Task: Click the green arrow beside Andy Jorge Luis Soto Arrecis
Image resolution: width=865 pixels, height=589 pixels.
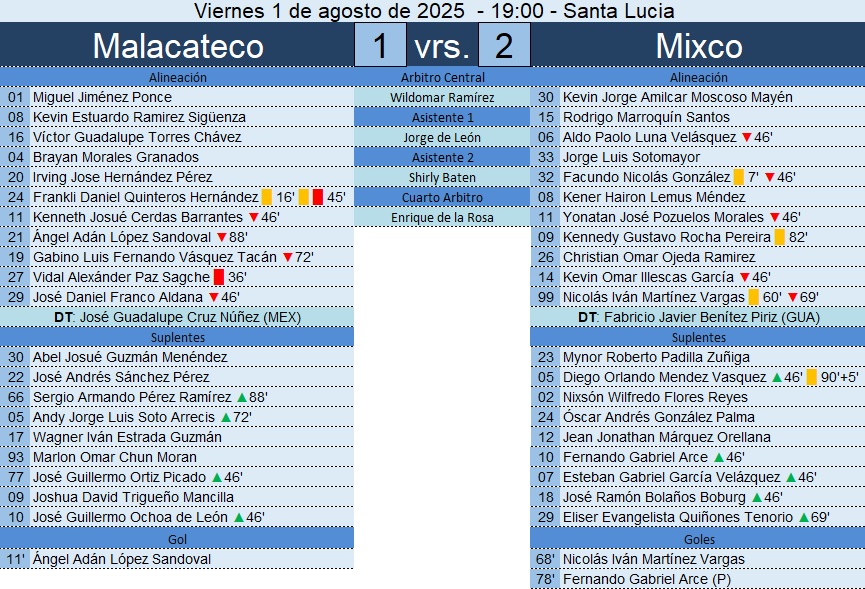Action: tap(226, 417)
